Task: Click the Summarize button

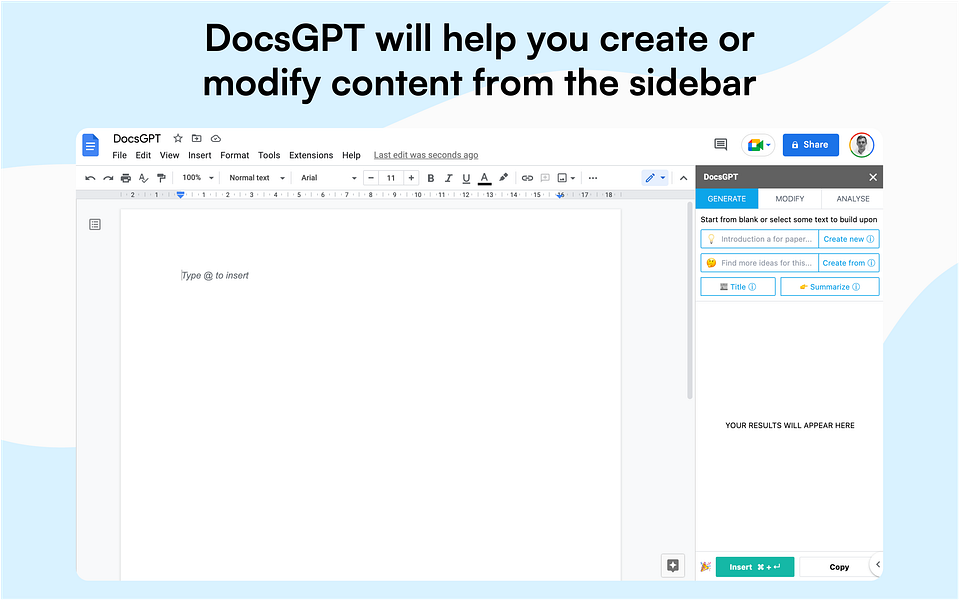Action: pos(830,287)
